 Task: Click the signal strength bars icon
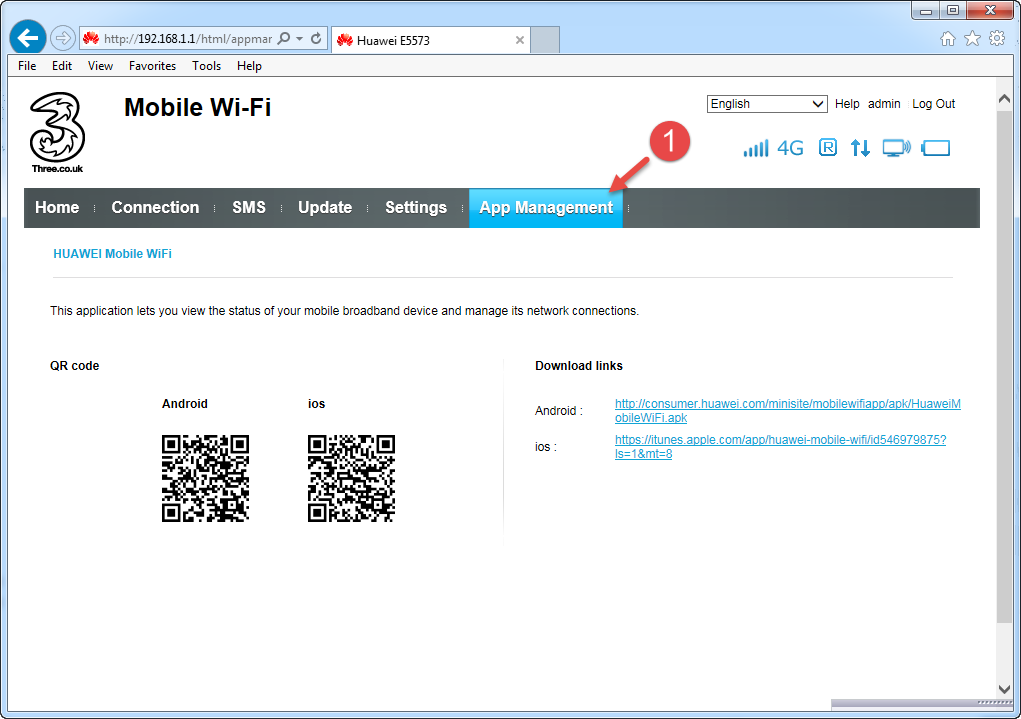click(x=756, y=148)
